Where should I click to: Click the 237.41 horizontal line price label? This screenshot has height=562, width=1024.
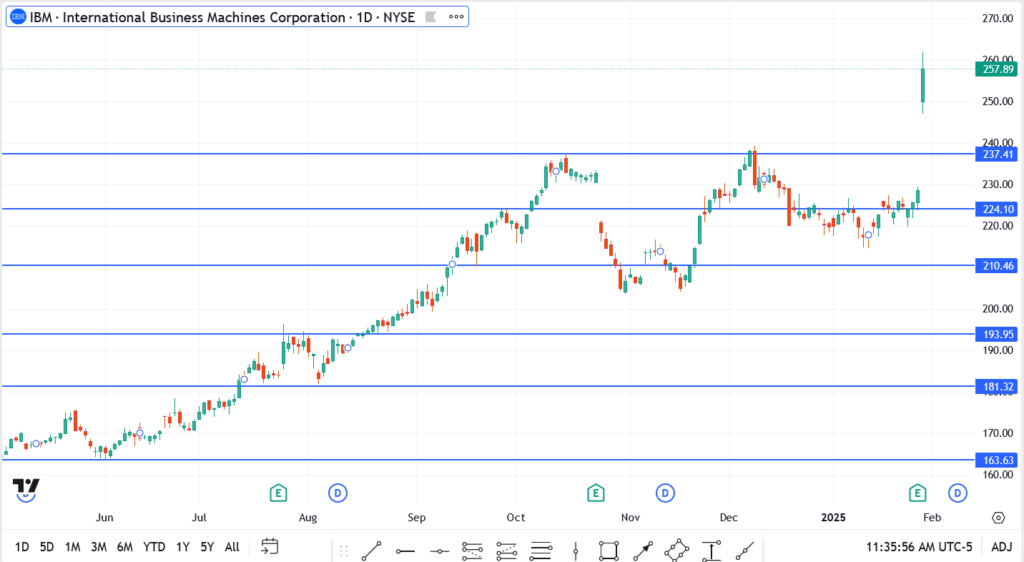(996, 154)
